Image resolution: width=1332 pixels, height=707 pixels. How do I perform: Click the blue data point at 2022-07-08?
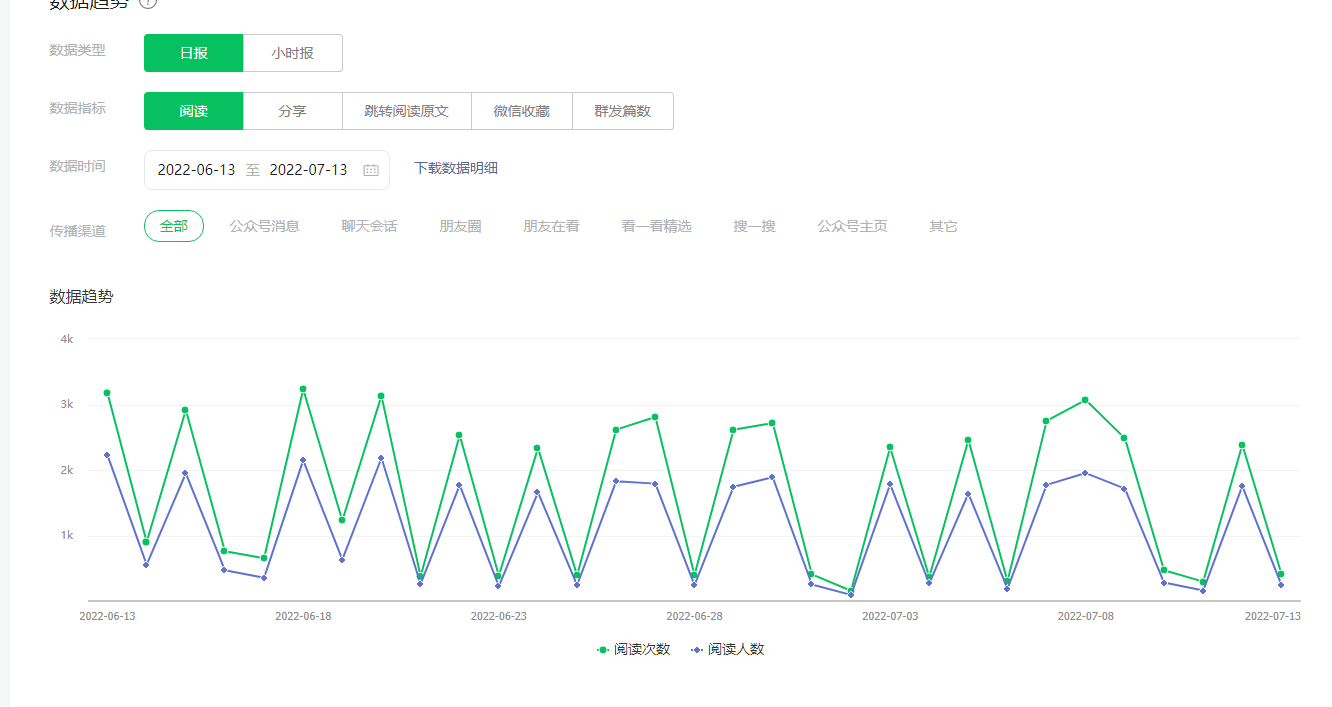click(1085, 473)
